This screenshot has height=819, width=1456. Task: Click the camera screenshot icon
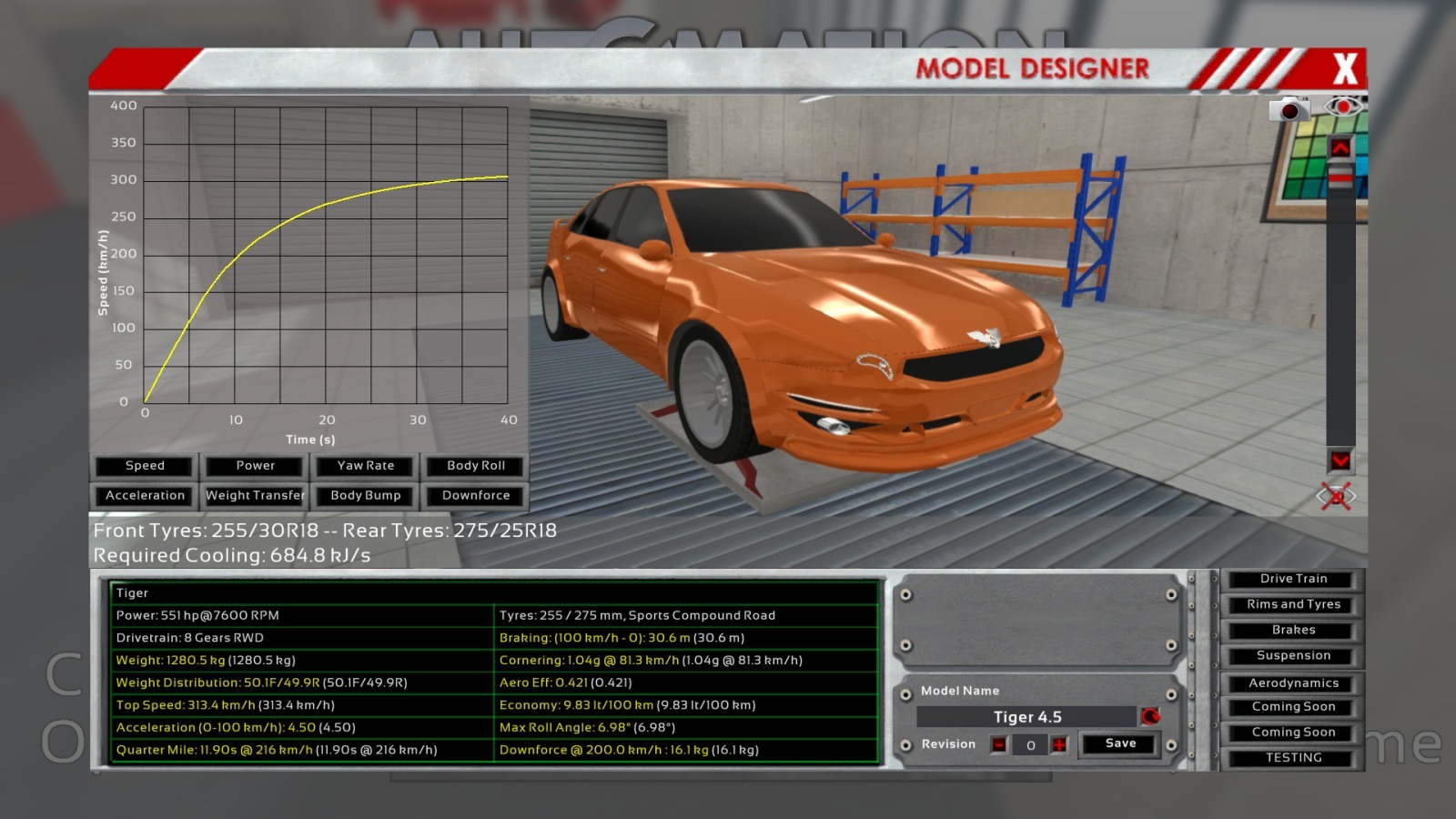click(1289, 110)
